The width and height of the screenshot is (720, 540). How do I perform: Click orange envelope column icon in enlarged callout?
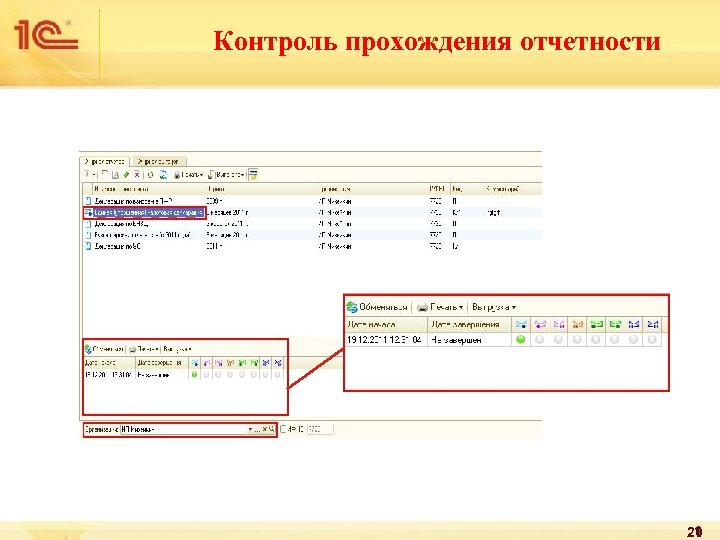[578, 325]
